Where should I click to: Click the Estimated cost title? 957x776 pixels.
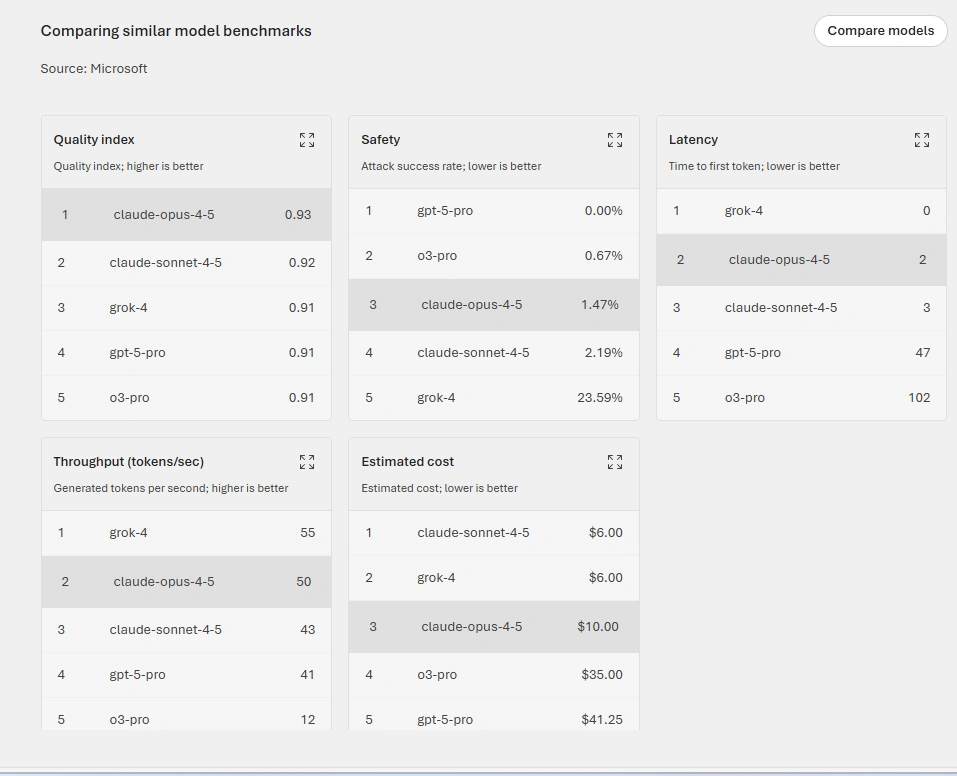(407, 462)
